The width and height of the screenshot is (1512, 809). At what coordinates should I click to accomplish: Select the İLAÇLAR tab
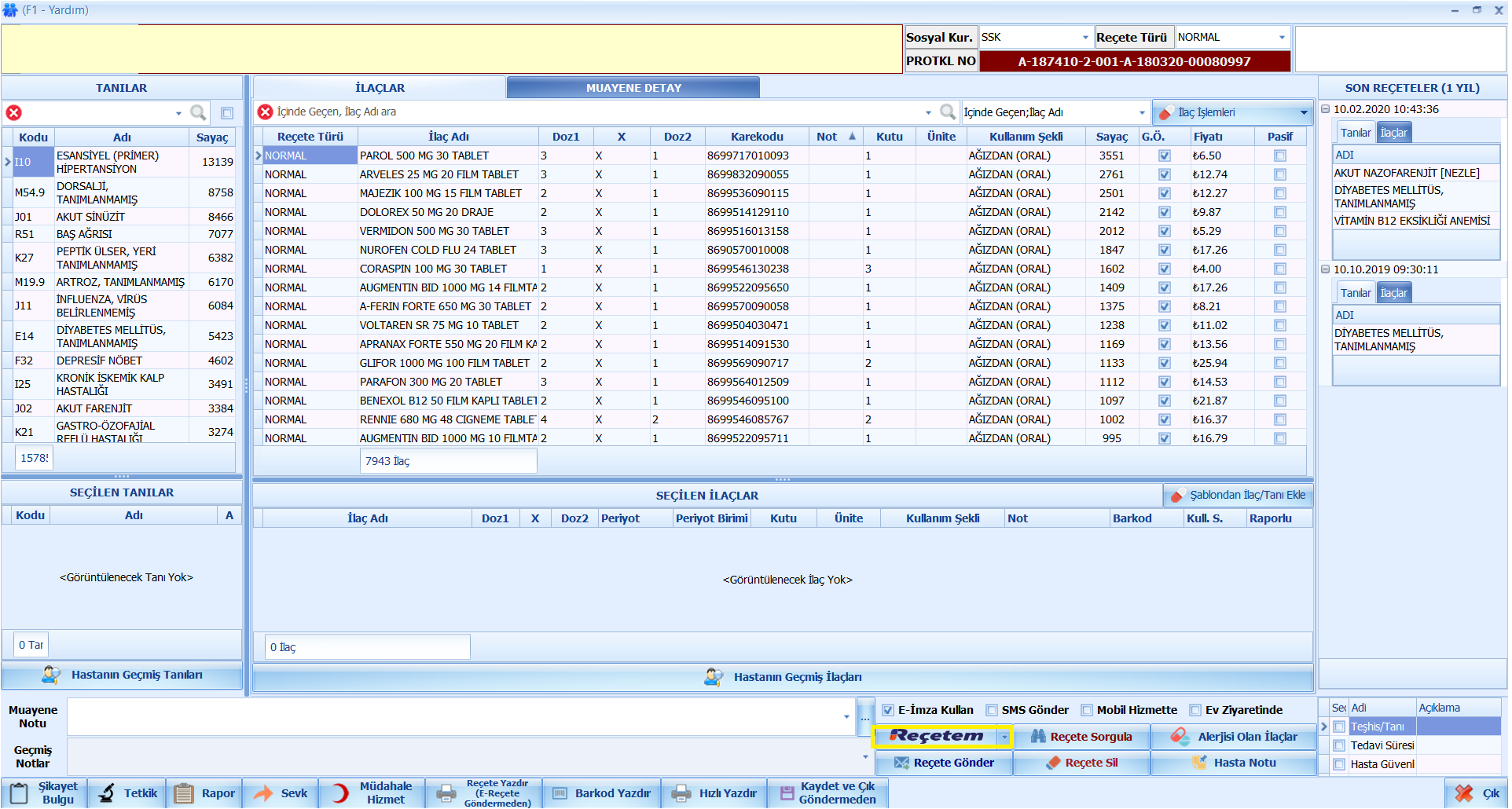point(380,88)
